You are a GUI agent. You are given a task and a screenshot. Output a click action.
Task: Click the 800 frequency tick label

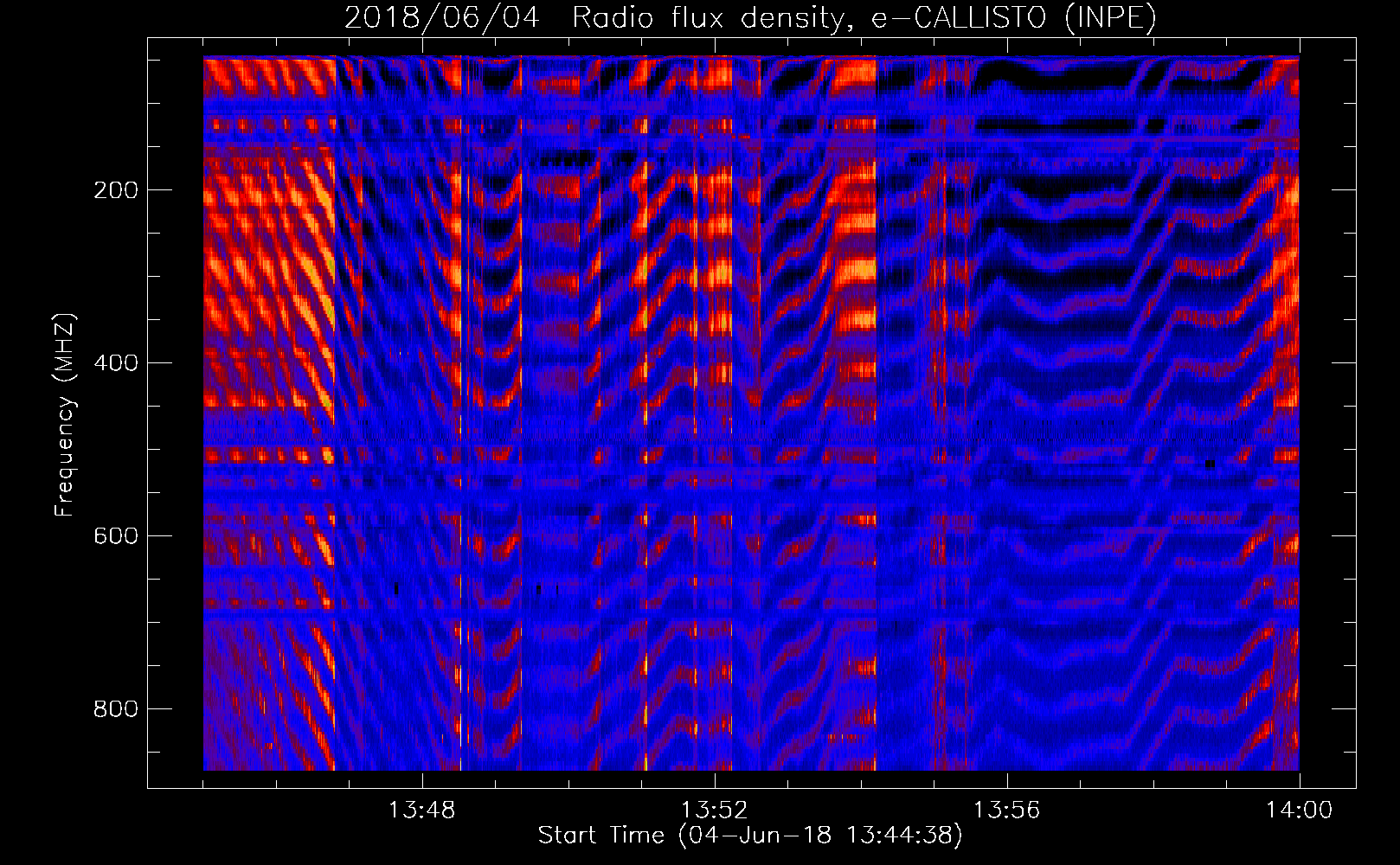click(116, 709)
